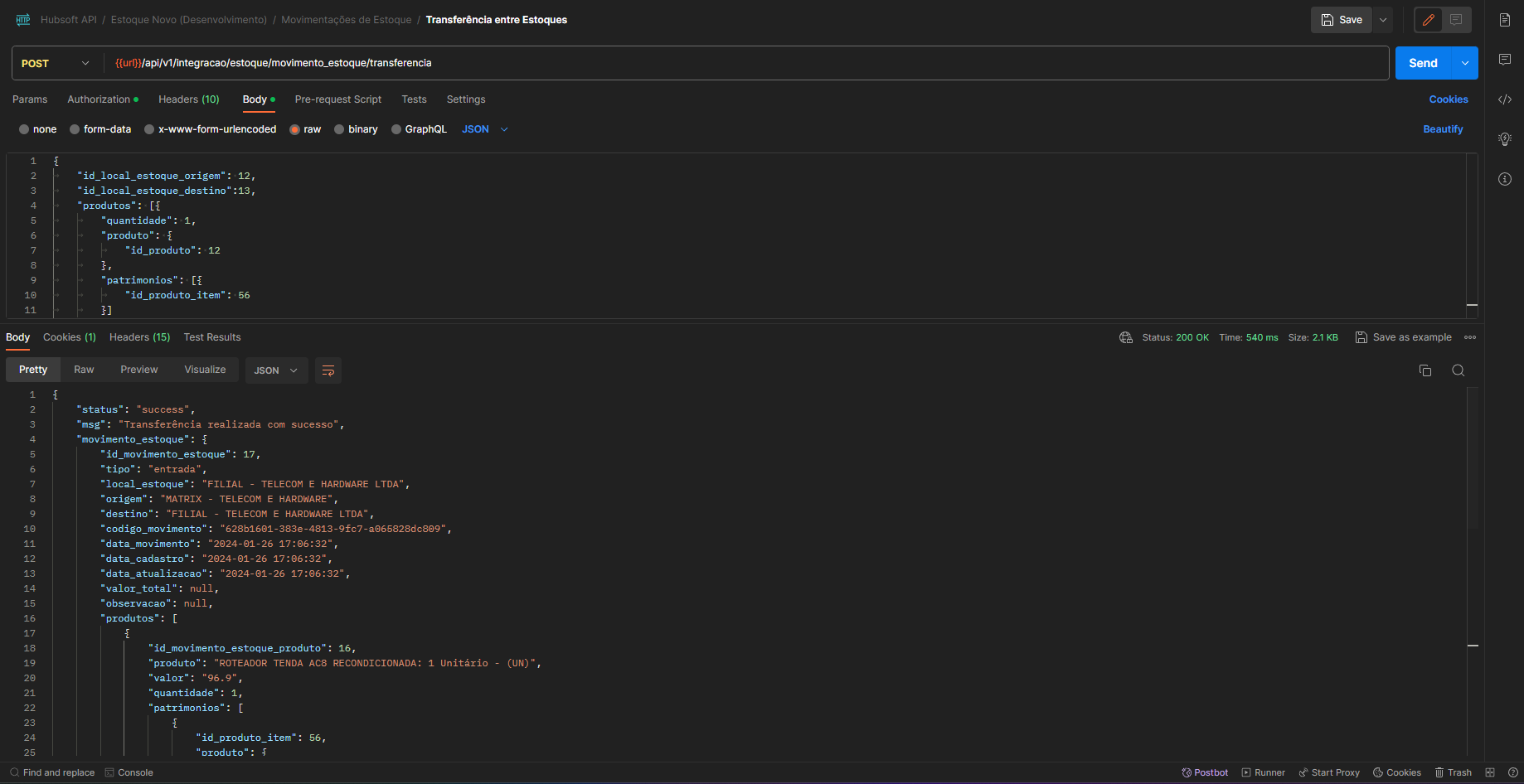Open the Tests tab
The width and height of the screenshot is (1524, 784).
pyautogui.click(x=414, y=99)
